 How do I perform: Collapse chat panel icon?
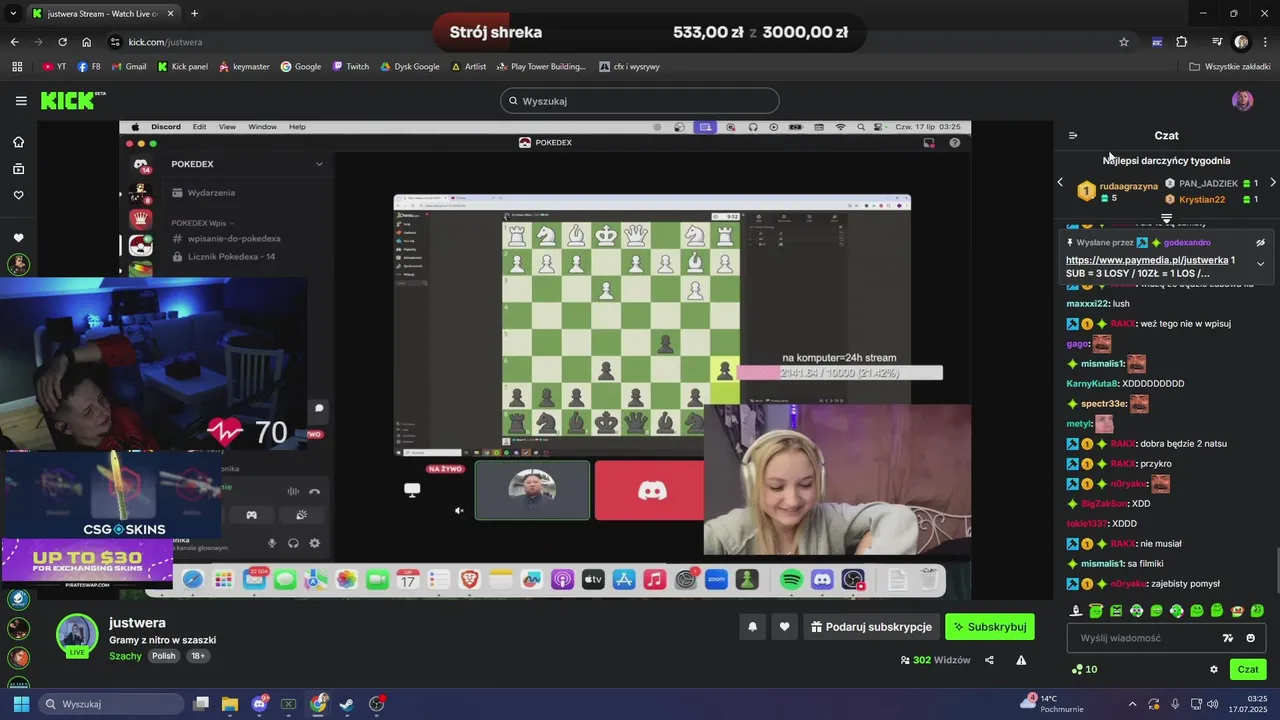coord(1073,136)
